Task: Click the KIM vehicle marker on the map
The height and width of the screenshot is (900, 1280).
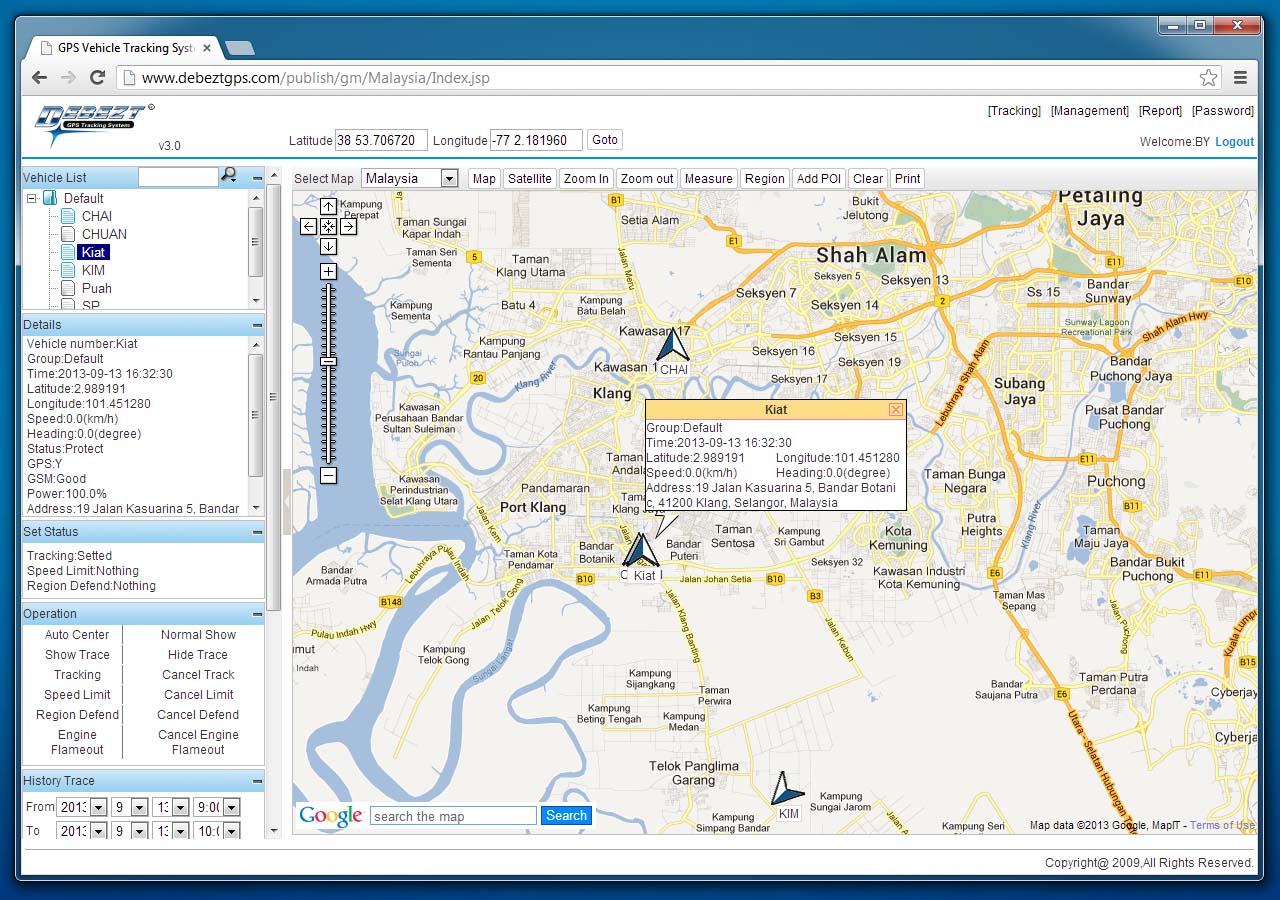Action: [x=787, y=789]
